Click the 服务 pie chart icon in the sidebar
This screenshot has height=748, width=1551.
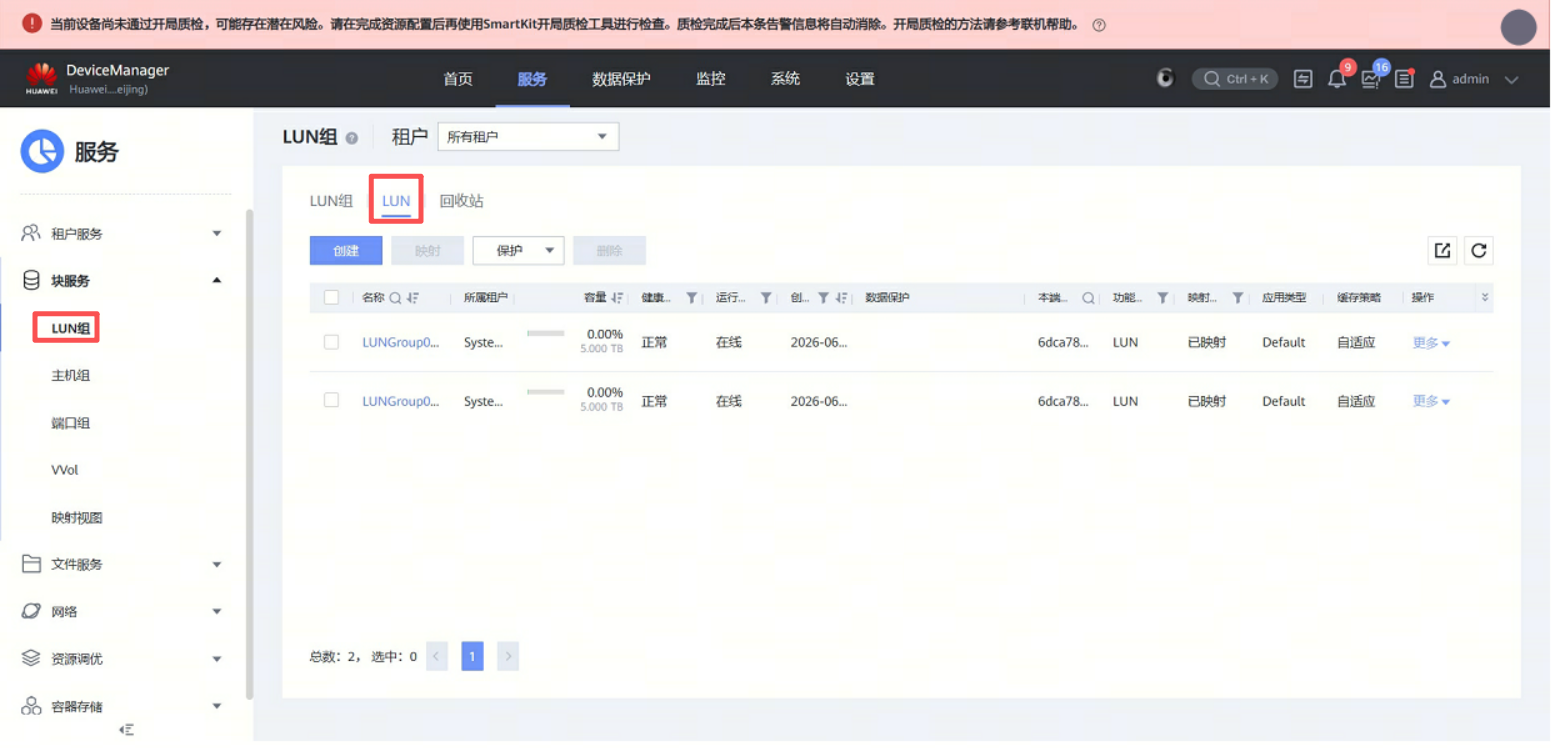pos(42,151)
